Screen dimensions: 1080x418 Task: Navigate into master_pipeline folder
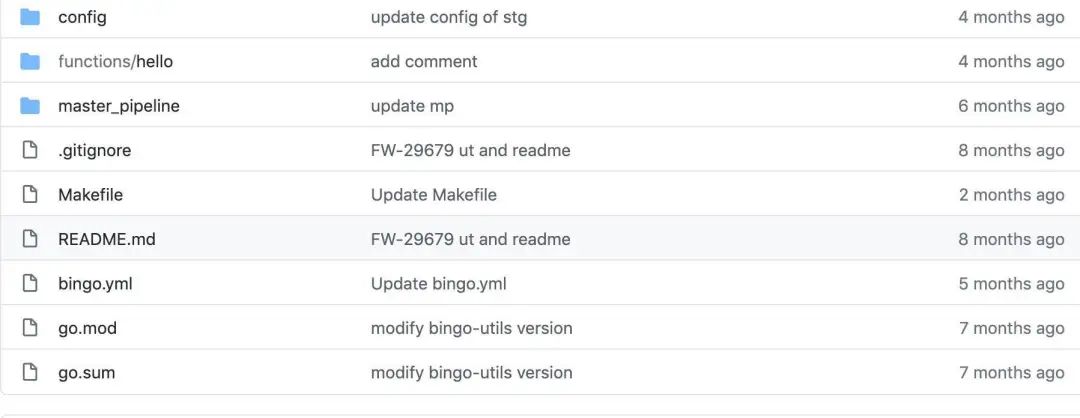(119, 106)
